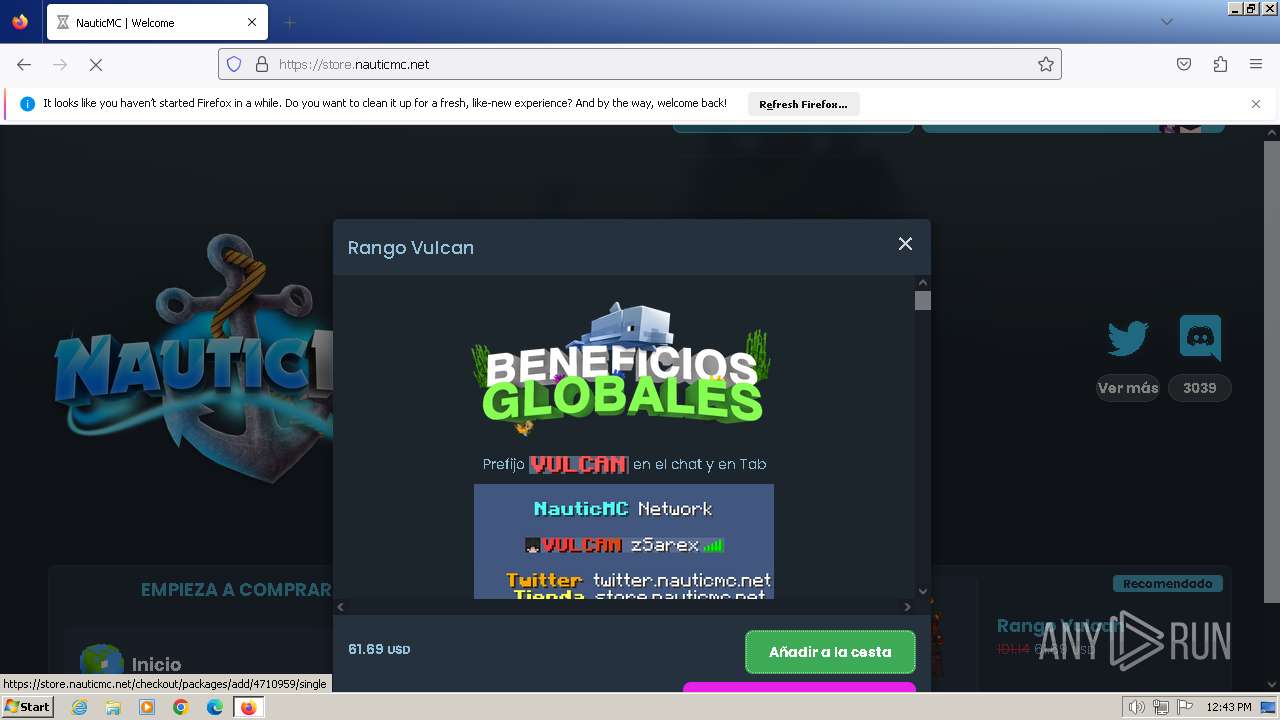
Task: Click the system tray volume icon
Action: (x=1136, y=707)
